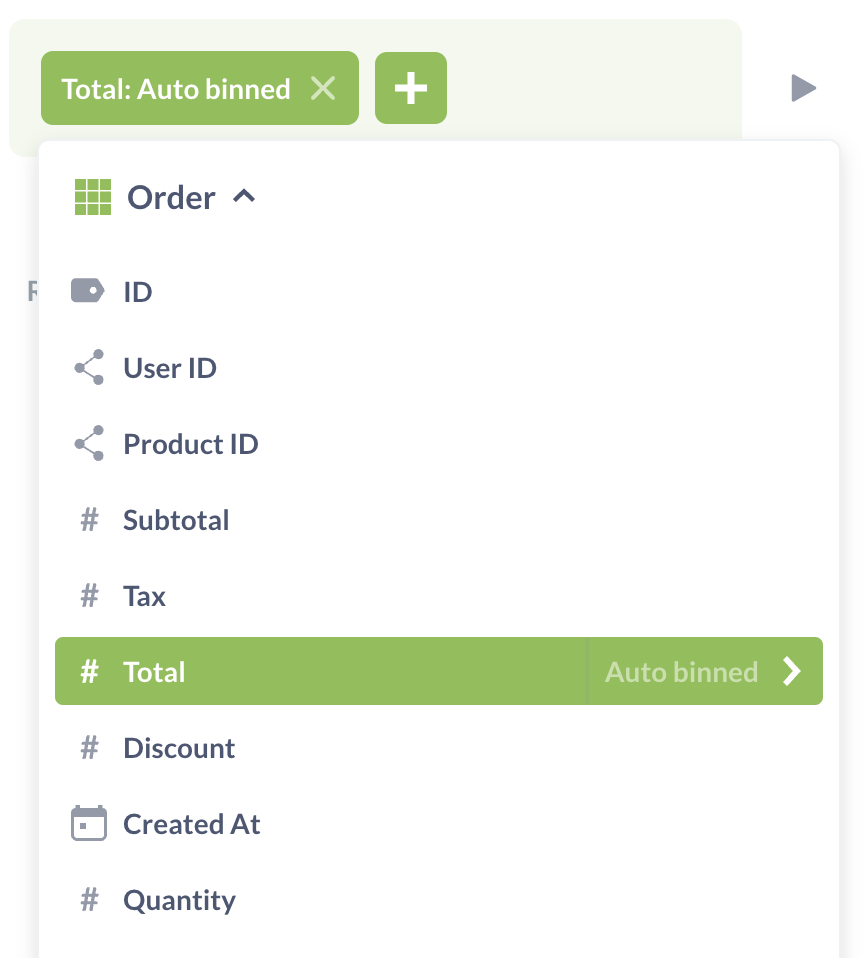Click the hash icon beside Subtotal

tap(90, 520)
